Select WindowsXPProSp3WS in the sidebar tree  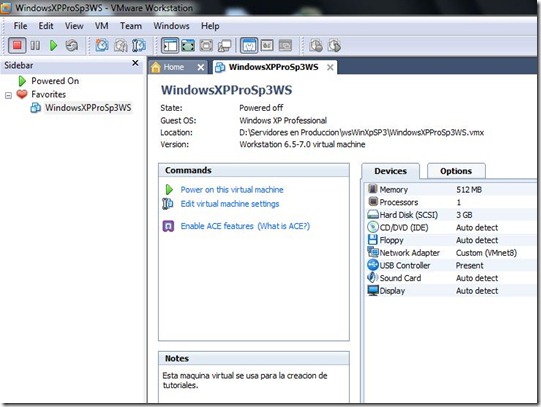[x=88, y=108]
